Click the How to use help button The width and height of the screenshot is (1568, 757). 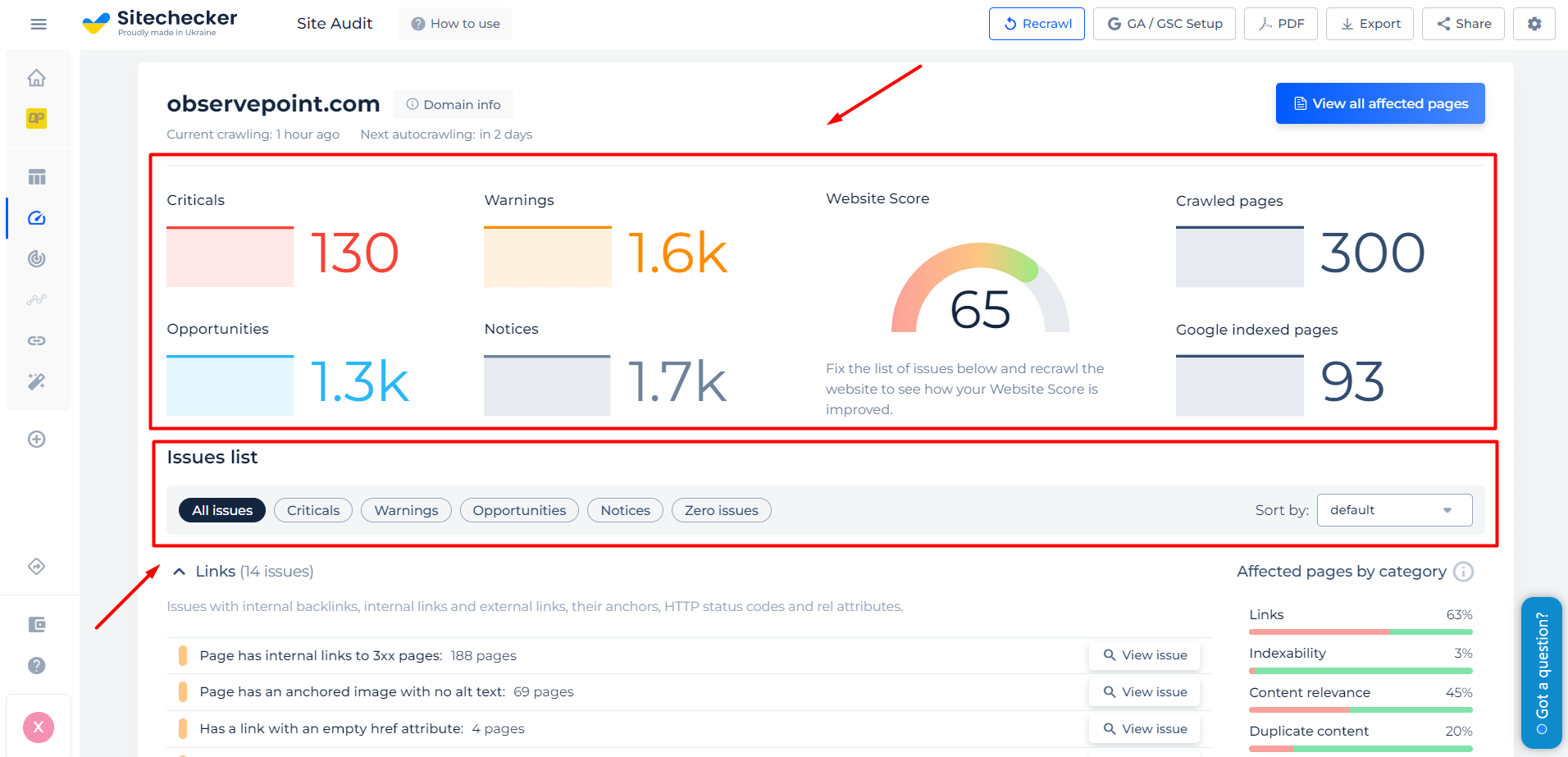click(x=455, y=24)
